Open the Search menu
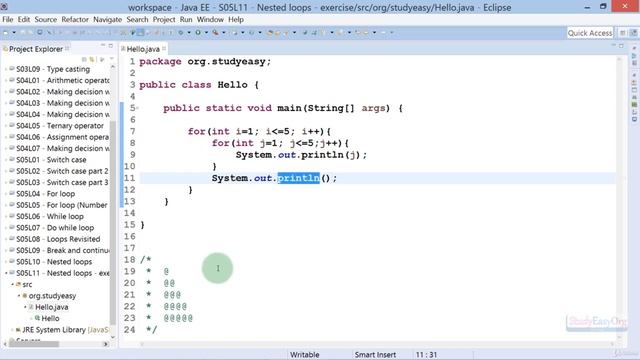Viewport: 640px width, 360px height. click(137, 19)
